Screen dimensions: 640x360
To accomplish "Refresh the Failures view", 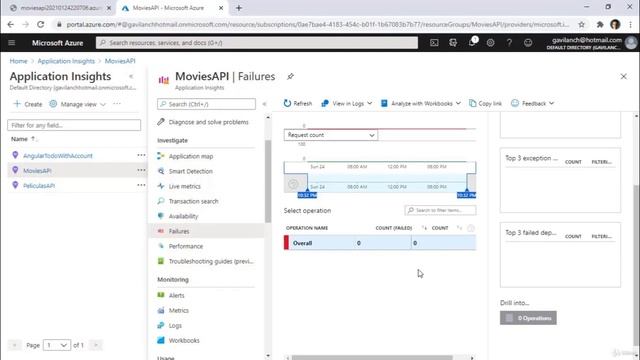I will [298, 104].
